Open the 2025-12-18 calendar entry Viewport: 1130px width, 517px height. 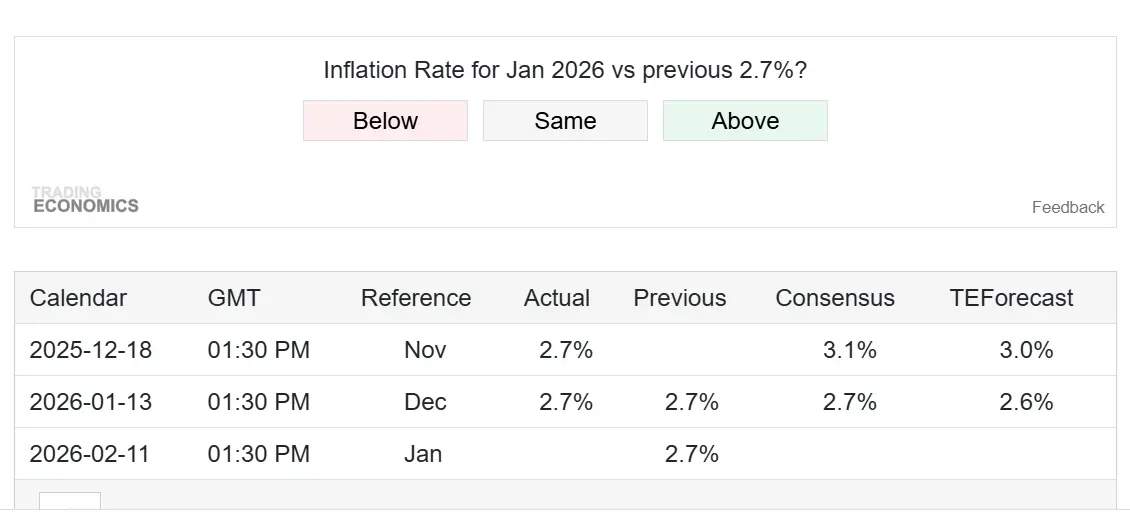click(x=90, y=350)
